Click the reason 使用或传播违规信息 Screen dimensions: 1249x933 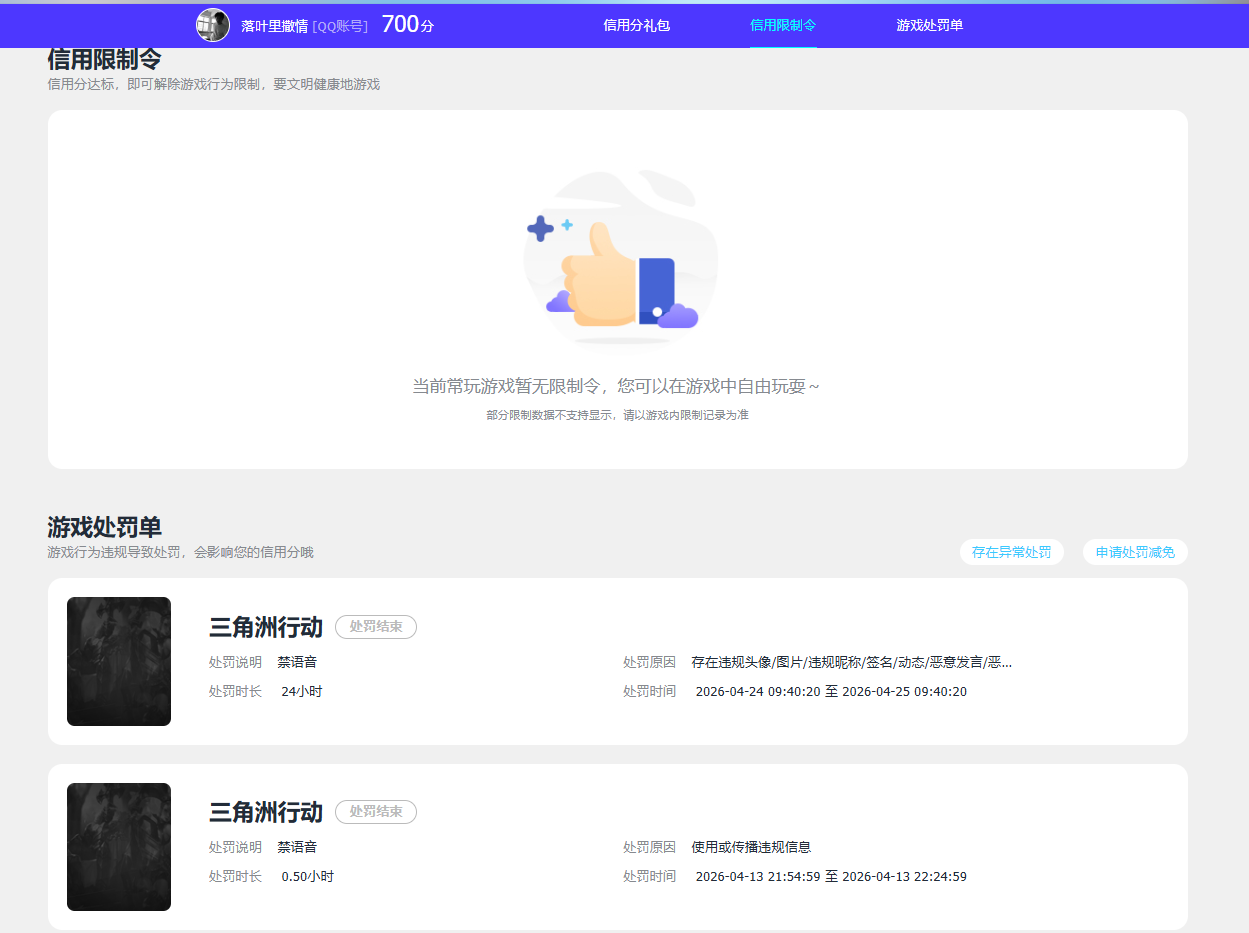point(751,847)
